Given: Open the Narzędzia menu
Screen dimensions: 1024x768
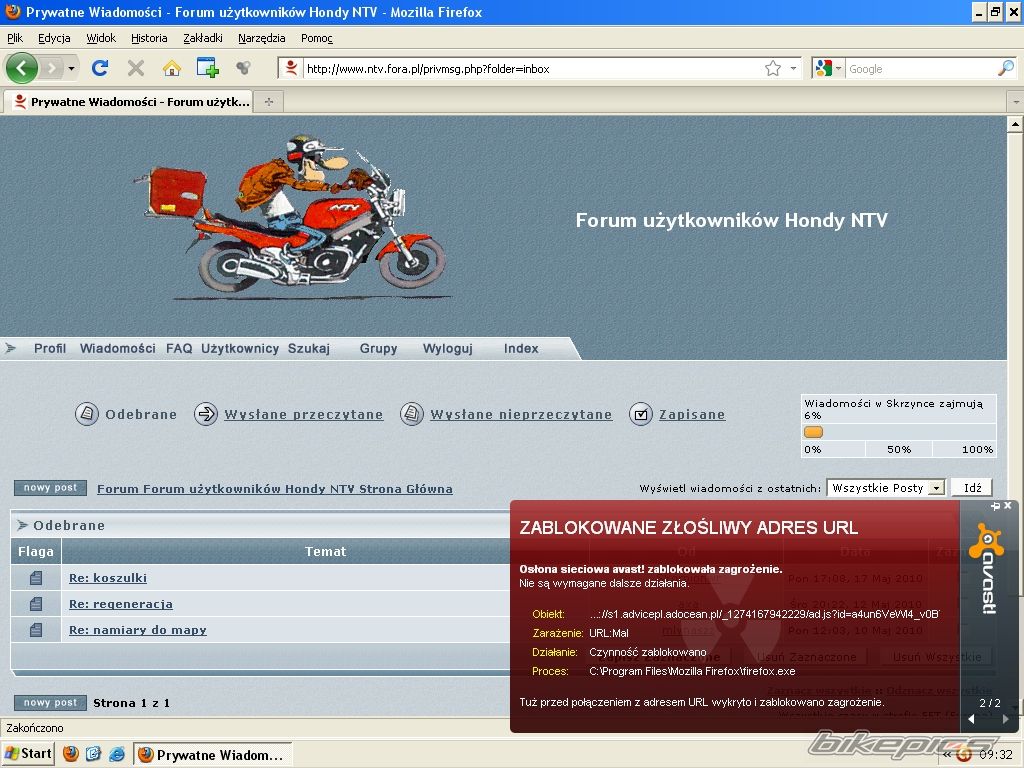Looking at the screenshot, I should (x=261, y=38).
